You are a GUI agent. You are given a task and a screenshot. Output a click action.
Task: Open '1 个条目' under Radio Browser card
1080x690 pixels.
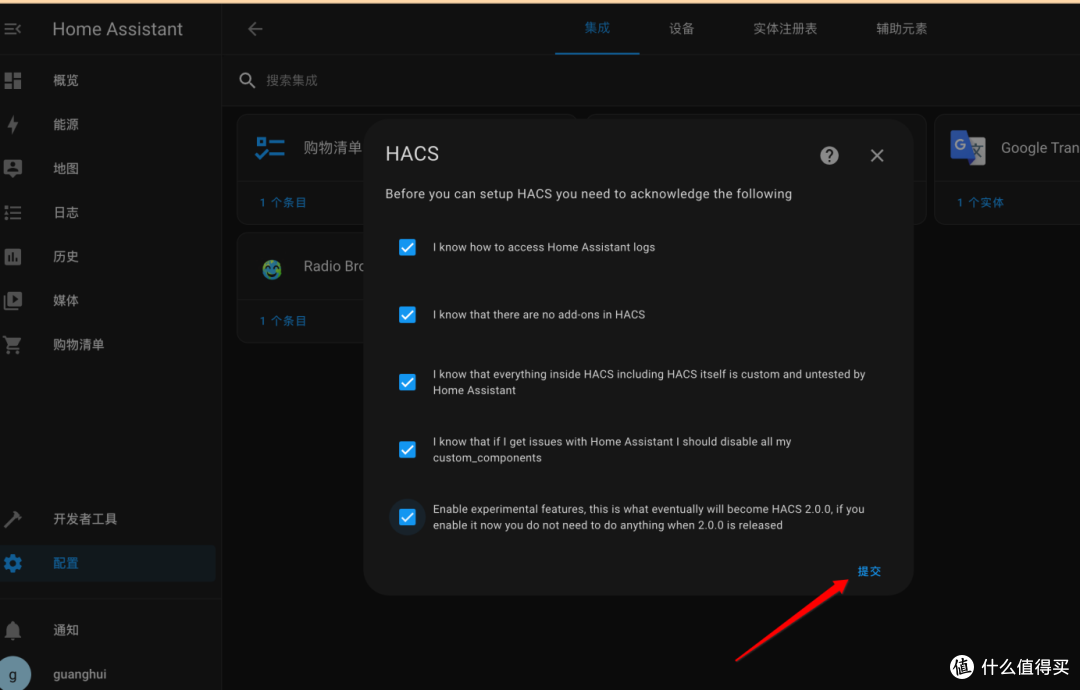282,321
